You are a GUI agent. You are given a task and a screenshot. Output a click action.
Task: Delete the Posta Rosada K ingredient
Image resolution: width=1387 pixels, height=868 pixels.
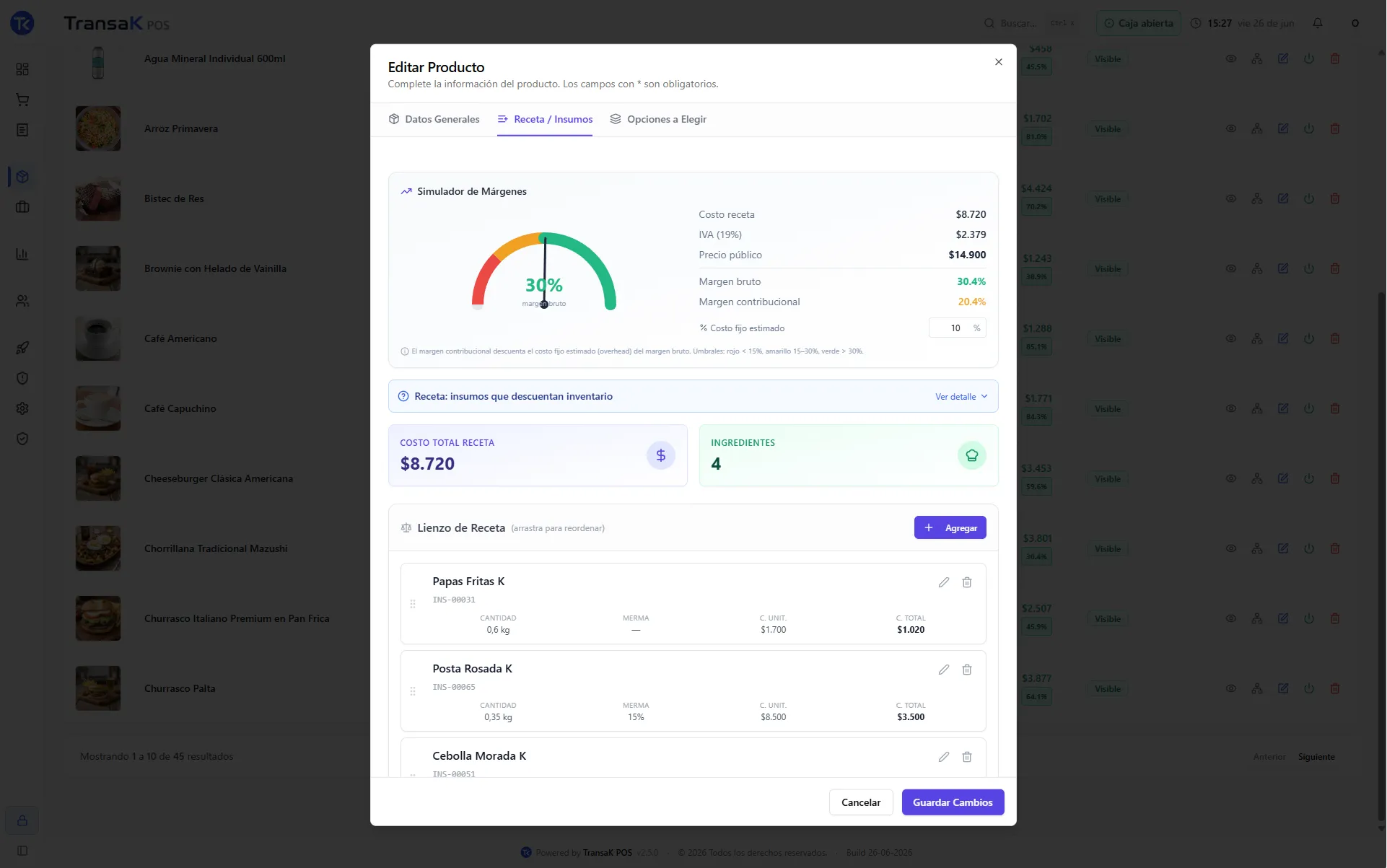coord(966,670)
